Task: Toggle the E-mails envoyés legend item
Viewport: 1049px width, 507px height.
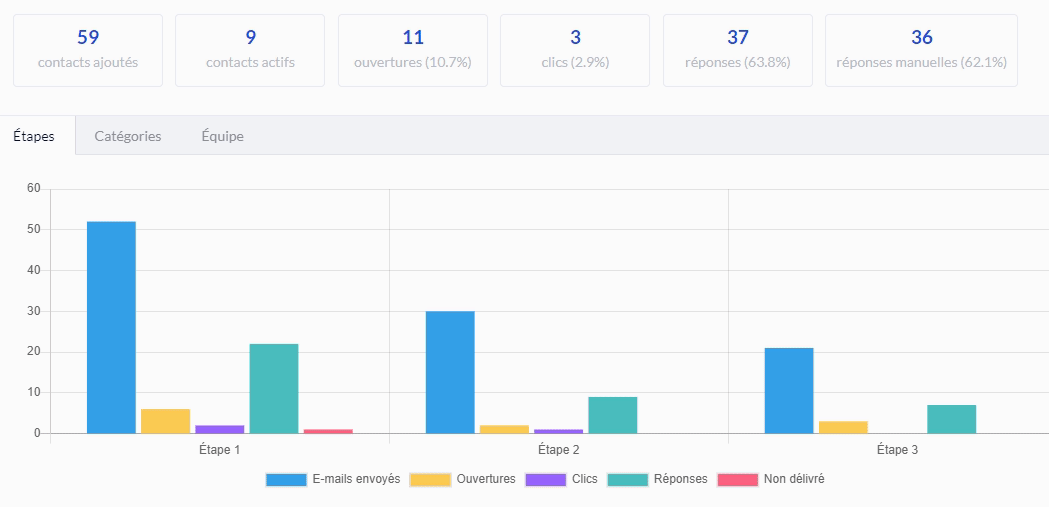Action: click(332, 479)
